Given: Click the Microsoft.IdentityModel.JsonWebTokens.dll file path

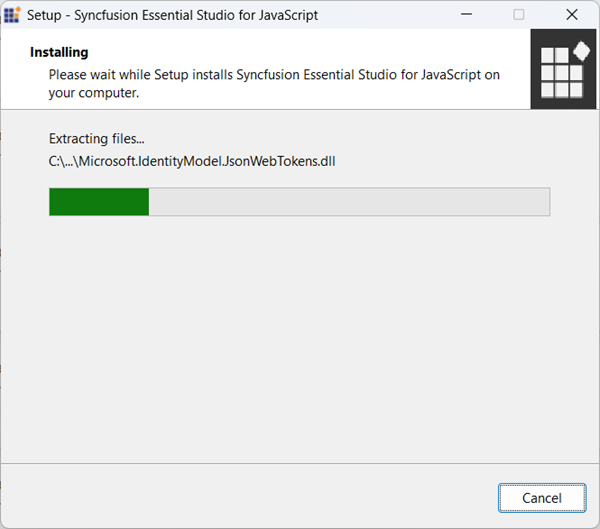Looking at the screenshot, I should [191, 161].
